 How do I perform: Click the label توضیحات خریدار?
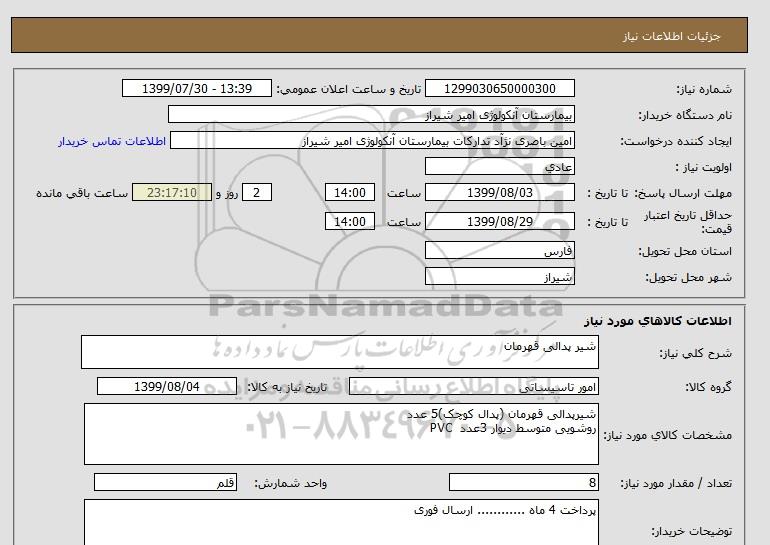click(x=691, y=531)
